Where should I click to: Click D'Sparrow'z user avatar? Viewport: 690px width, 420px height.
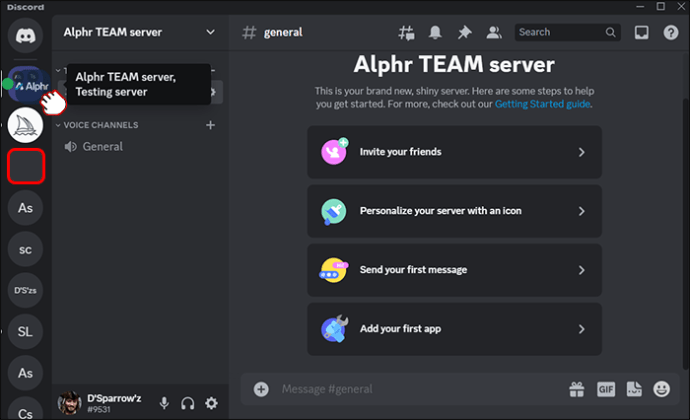(70, 403)
